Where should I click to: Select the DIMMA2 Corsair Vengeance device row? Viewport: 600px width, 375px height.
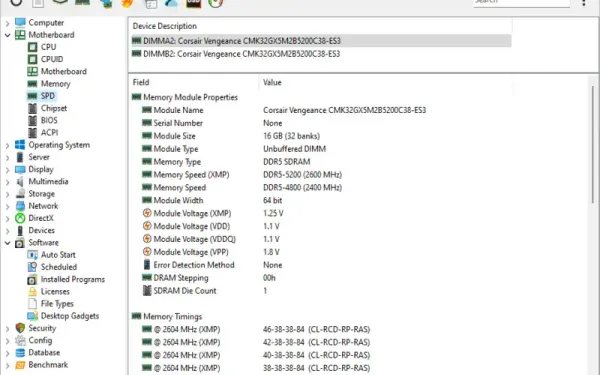coord(321,41)
